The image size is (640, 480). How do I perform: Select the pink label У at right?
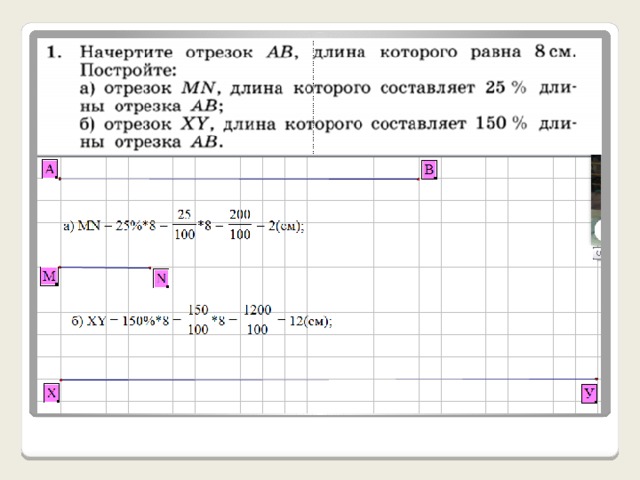point(589,393)
